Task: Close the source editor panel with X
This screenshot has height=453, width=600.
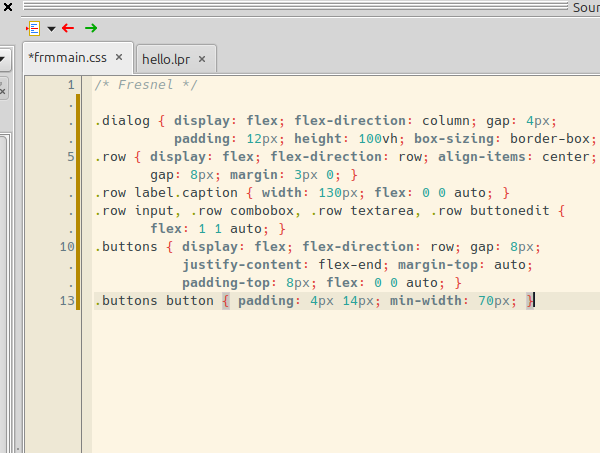Action: (x=8, y=7)
